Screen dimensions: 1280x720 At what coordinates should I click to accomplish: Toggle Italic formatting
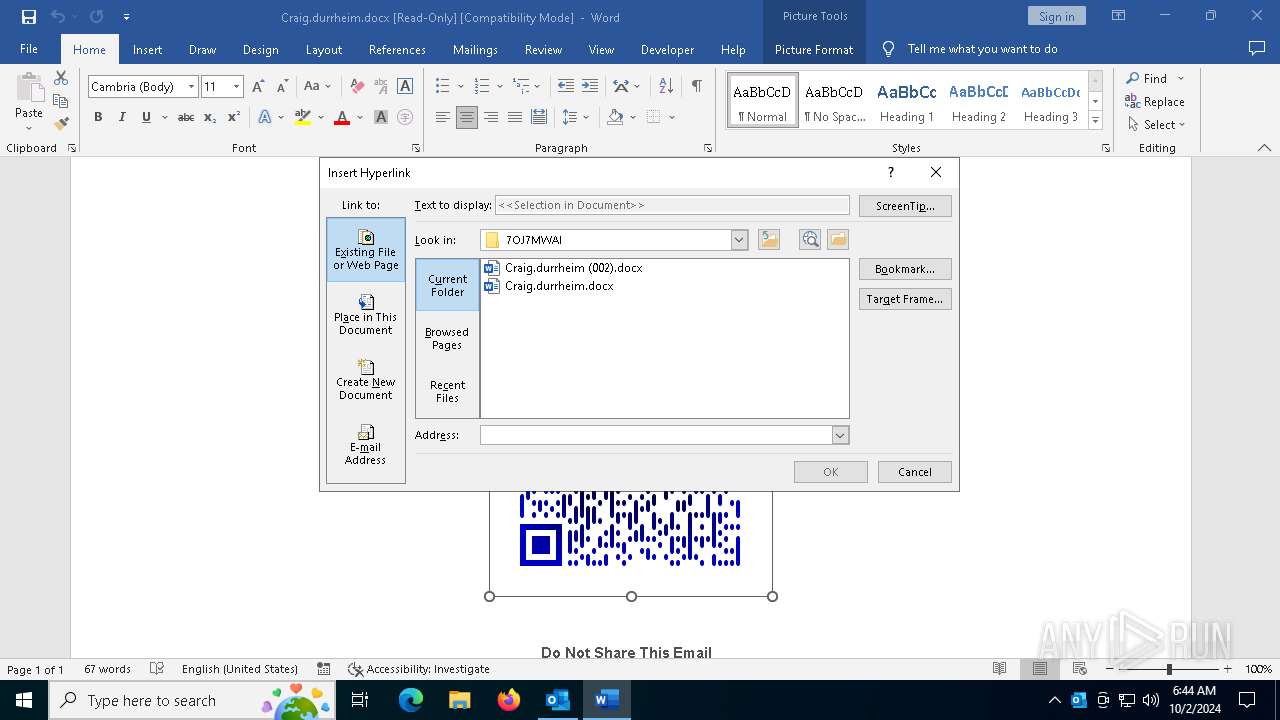coord(122,117)
